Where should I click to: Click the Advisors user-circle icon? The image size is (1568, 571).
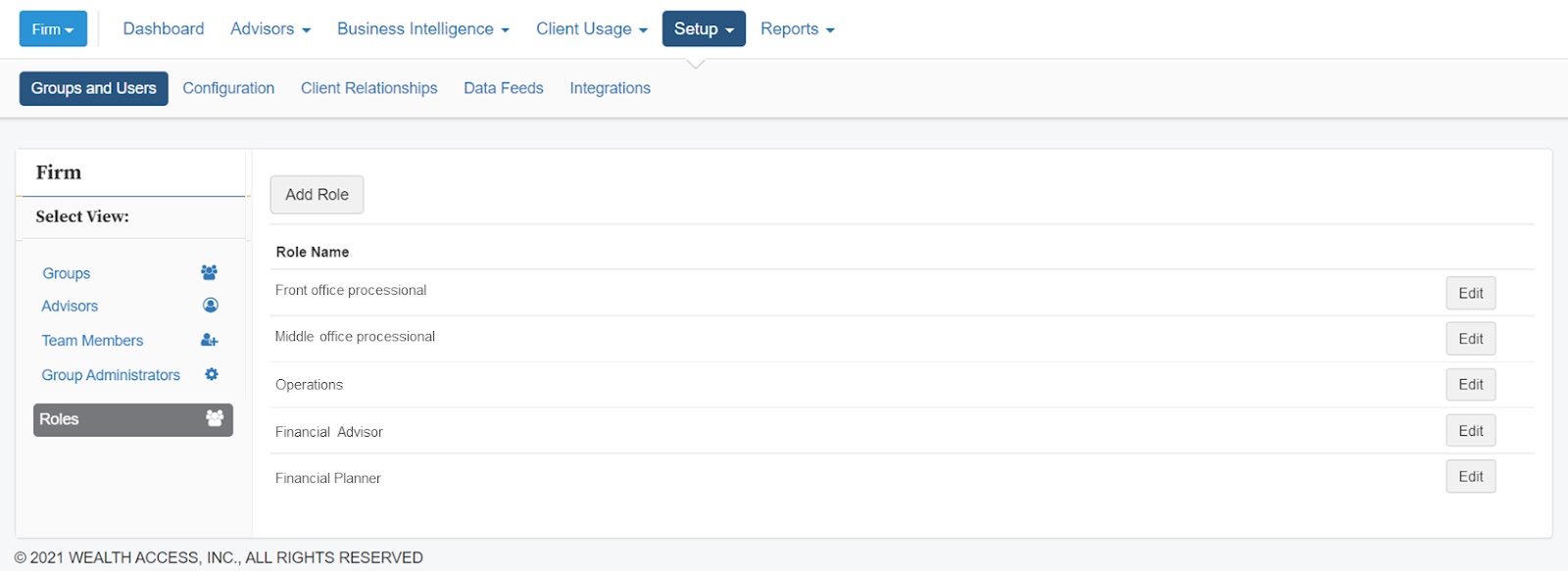pos(210,306)
